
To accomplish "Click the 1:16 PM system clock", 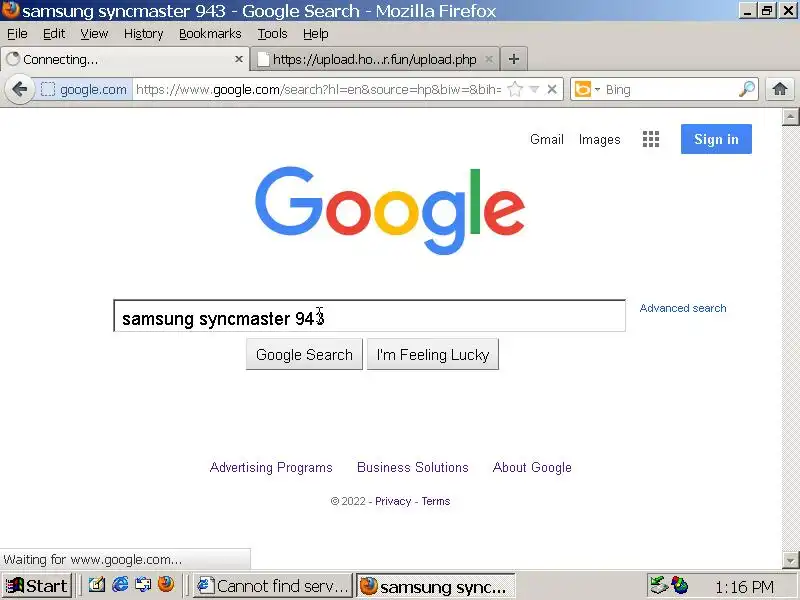I will 744,587.
